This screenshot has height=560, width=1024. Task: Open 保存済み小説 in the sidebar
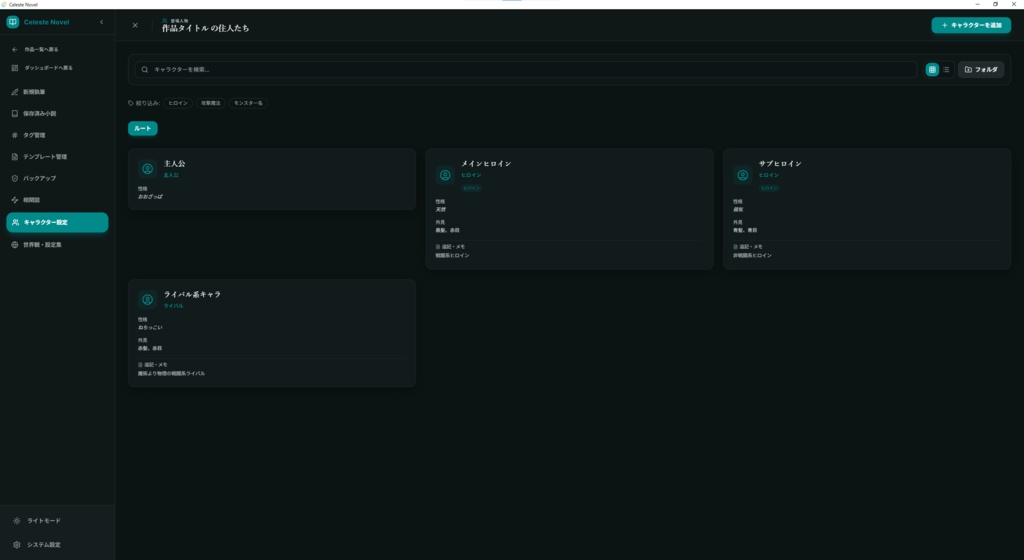point(57,114)
